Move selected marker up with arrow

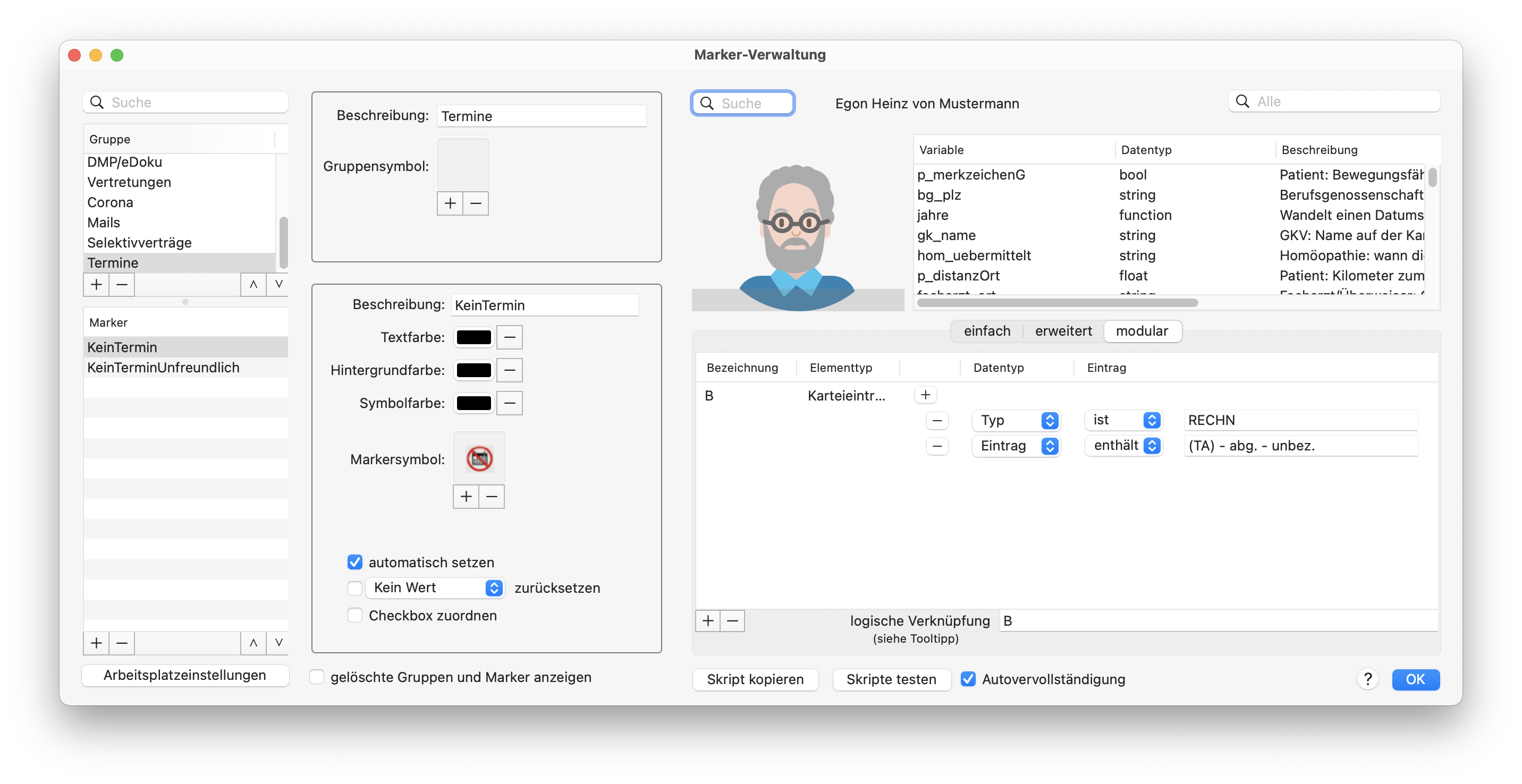click(253, 643)
